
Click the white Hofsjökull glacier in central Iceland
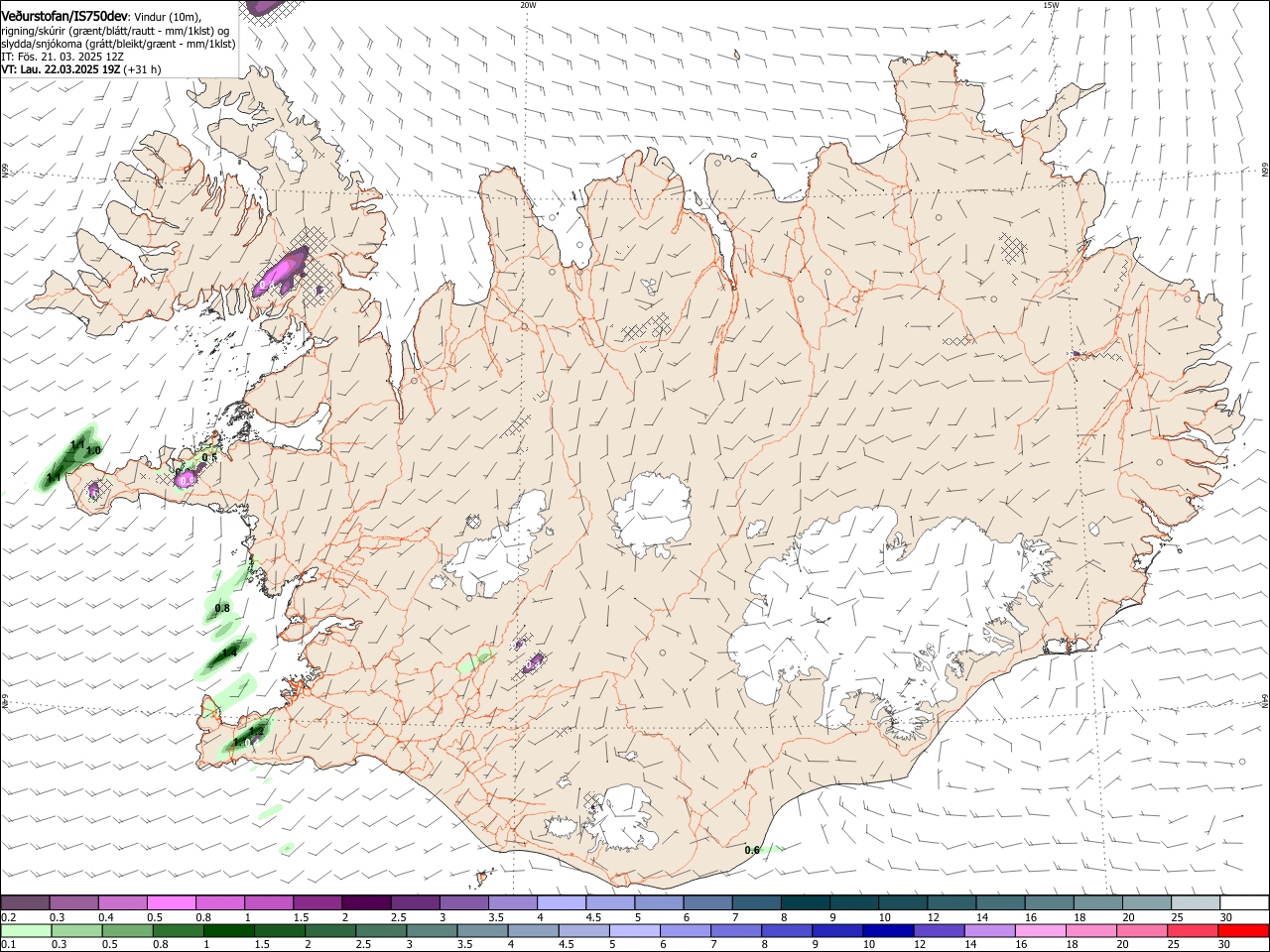[x=652, y=513]
